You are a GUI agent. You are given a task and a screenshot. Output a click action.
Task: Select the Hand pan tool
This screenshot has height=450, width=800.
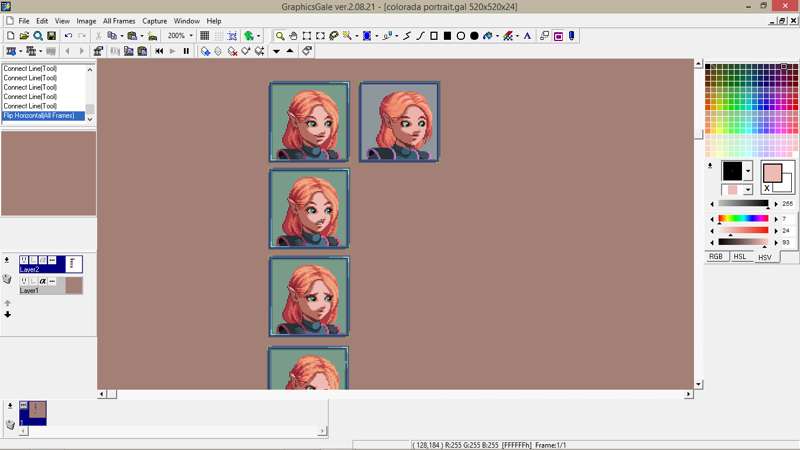(x=293, y=36)
